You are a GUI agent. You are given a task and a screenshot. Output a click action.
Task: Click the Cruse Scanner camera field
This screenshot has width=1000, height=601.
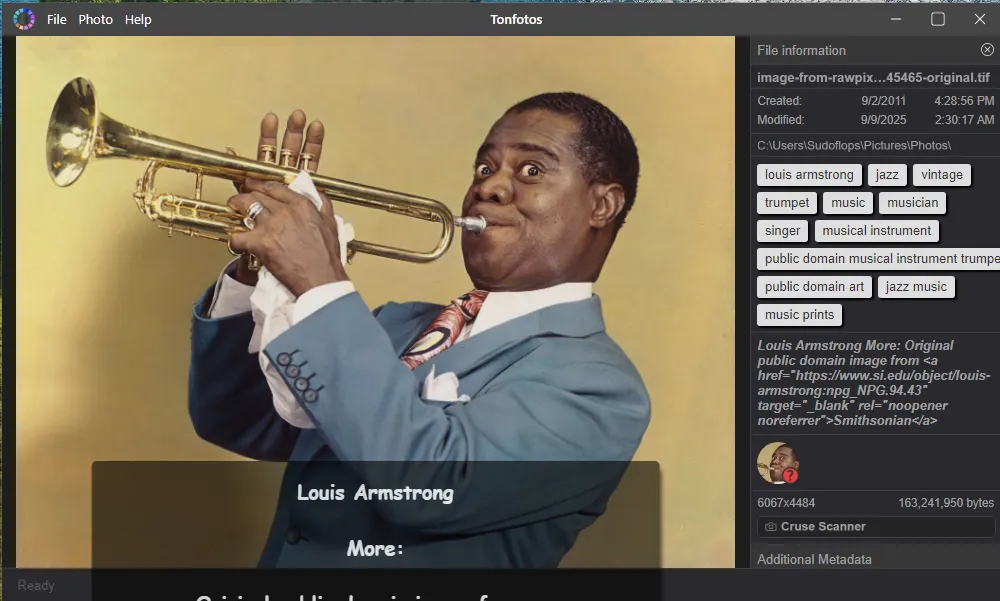tap(875, 527)
